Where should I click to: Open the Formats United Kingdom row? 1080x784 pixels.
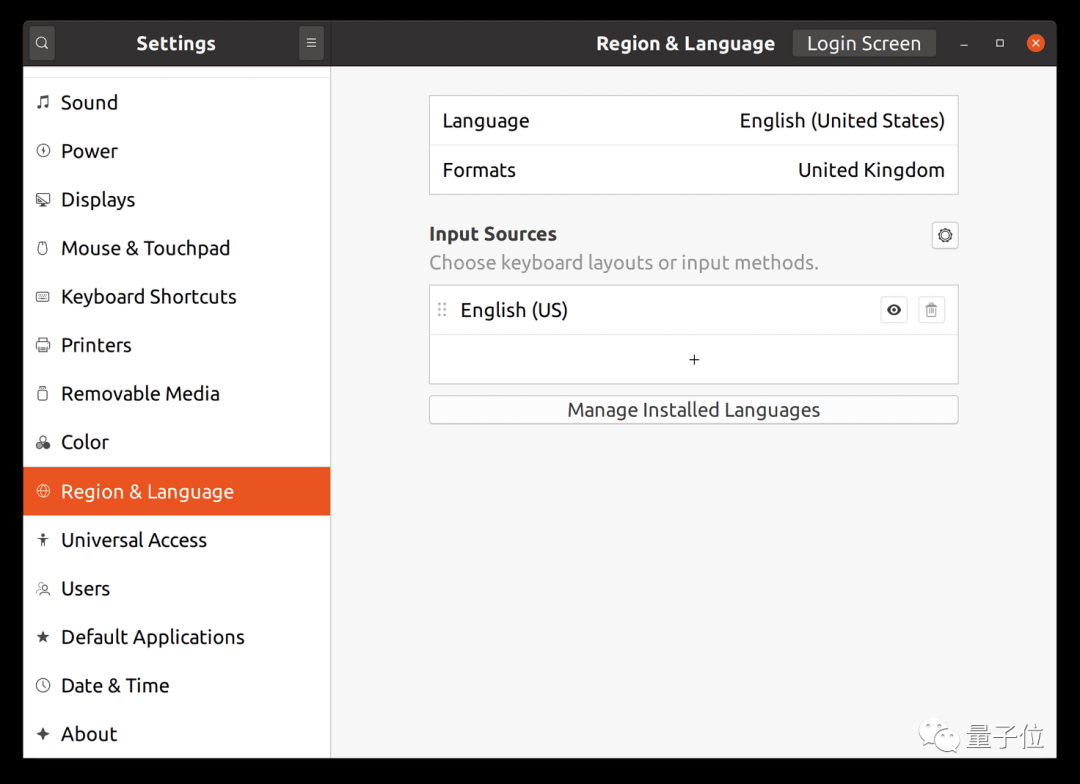pos(693,170)
